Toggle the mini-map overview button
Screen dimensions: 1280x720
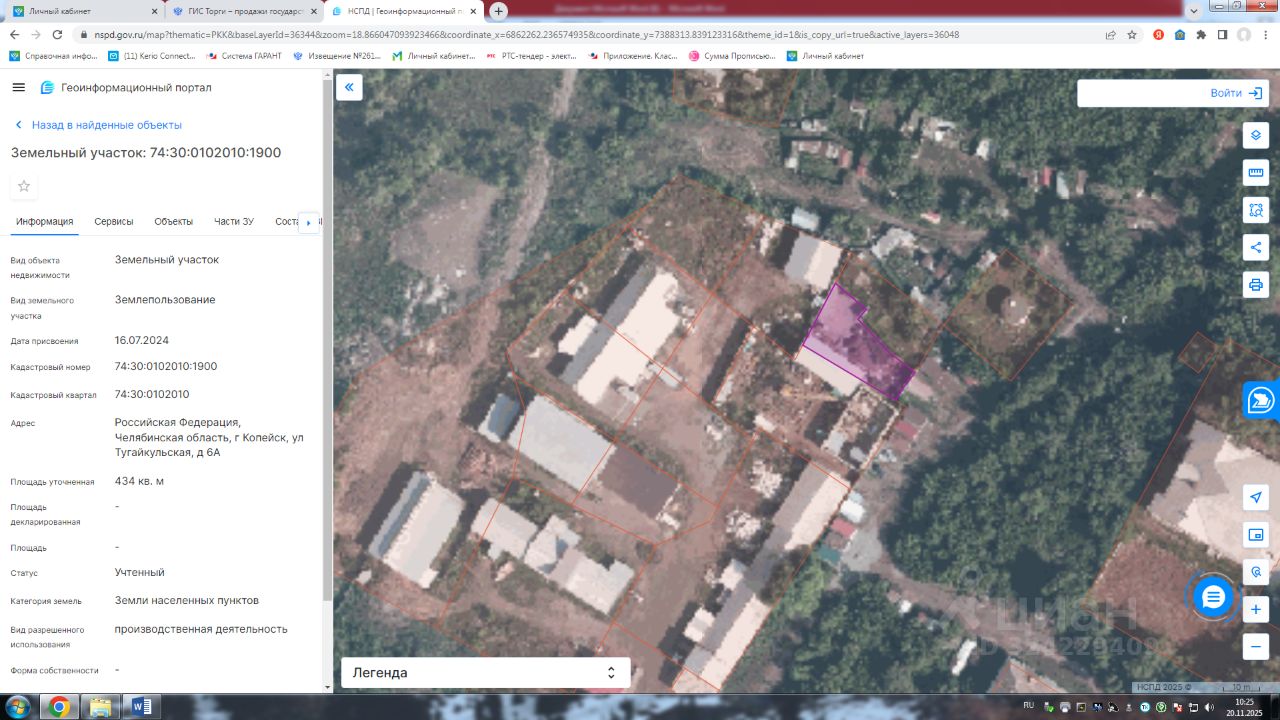tap(1256, 535)
